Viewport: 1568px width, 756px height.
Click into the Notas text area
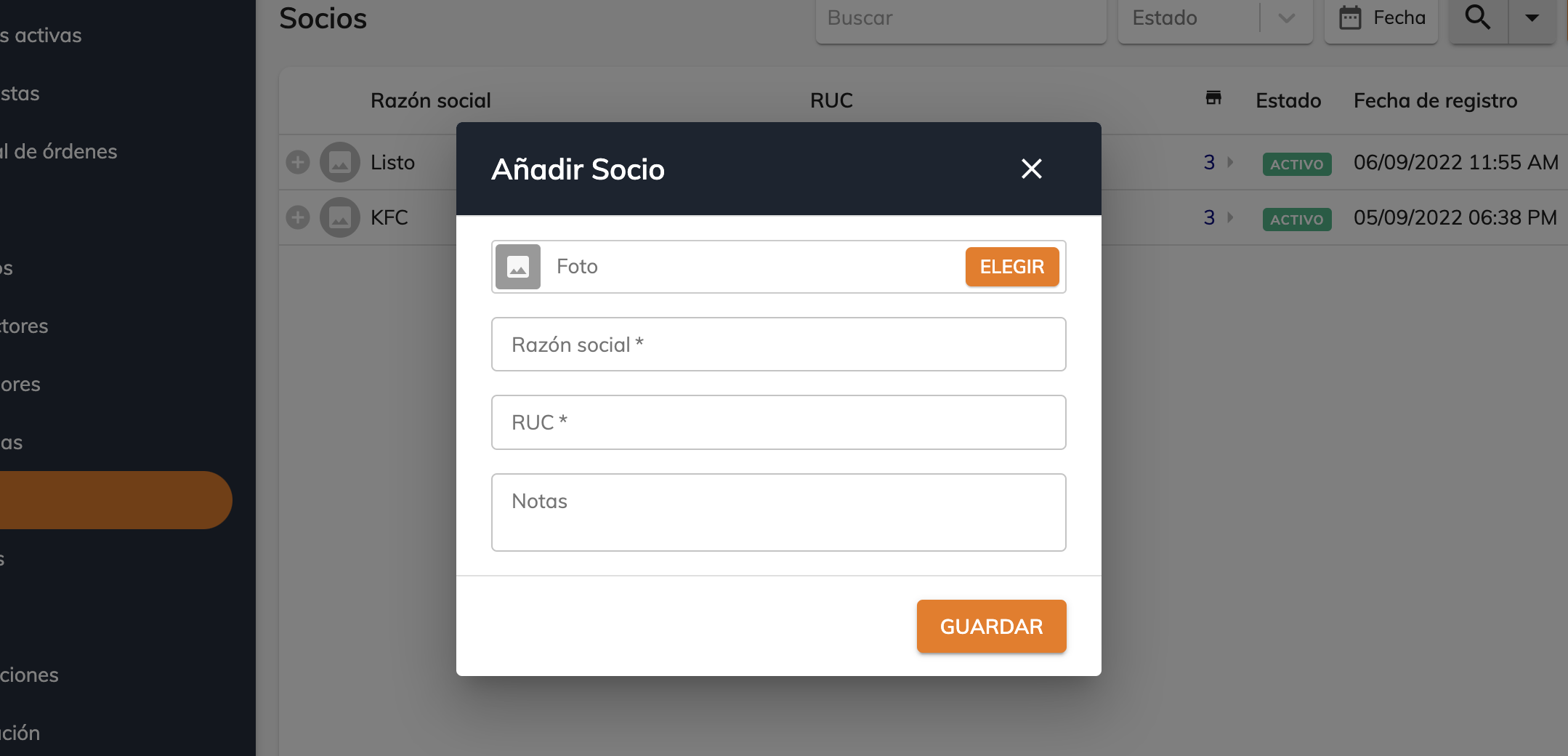778,512
